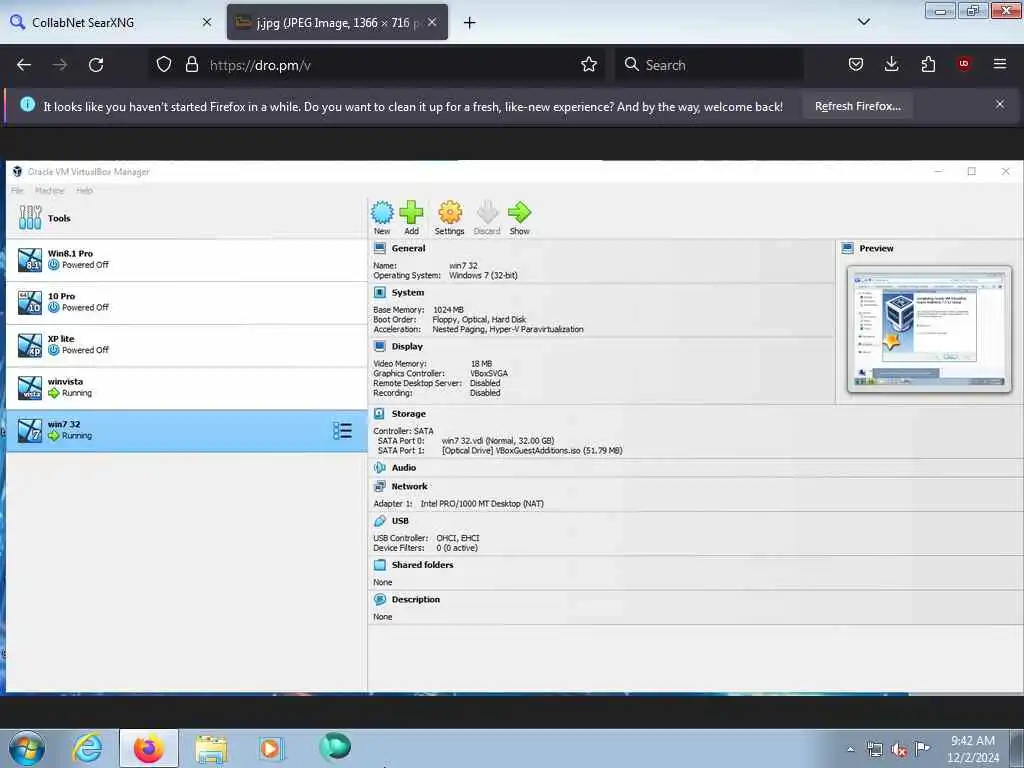Screen dimensions: 1024x768
Task: Click the Description section icon
Action: tap(379, 600)
